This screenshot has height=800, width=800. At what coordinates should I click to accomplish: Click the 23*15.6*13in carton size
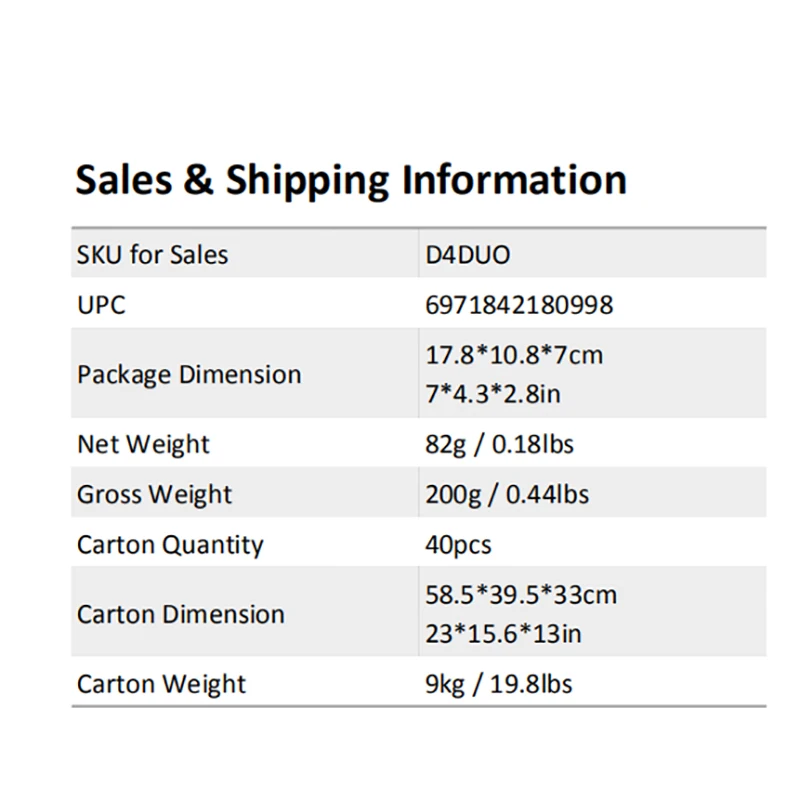pyautogui.click(x=504, y=634)
